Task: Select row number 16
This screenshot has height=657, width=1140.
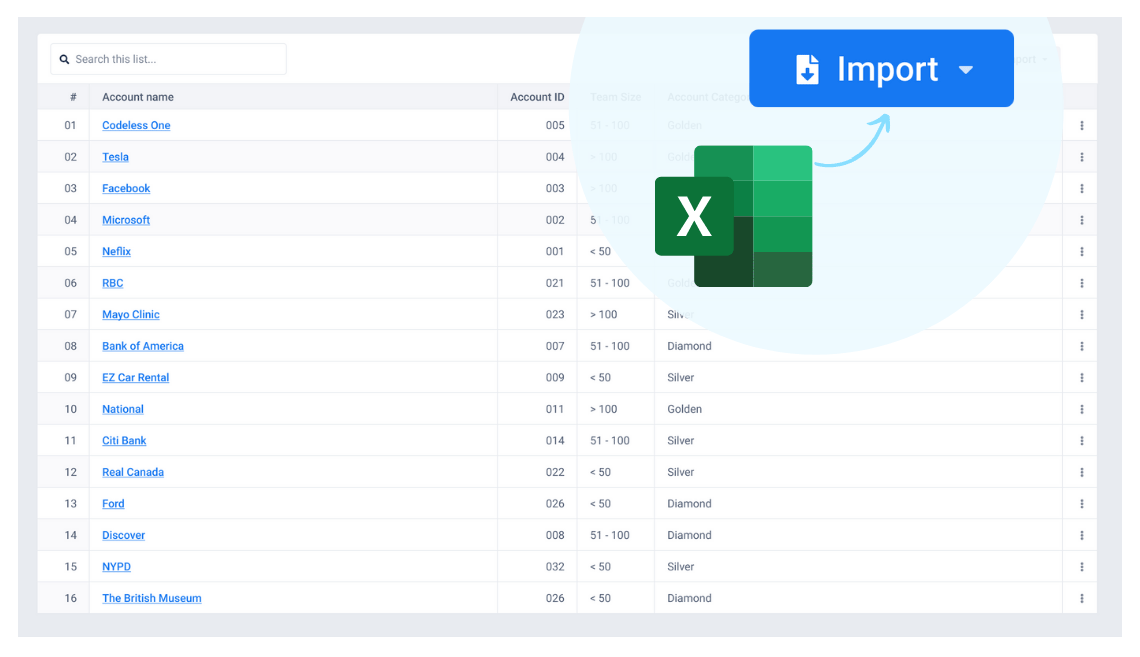Action: (x=71, y=598)
